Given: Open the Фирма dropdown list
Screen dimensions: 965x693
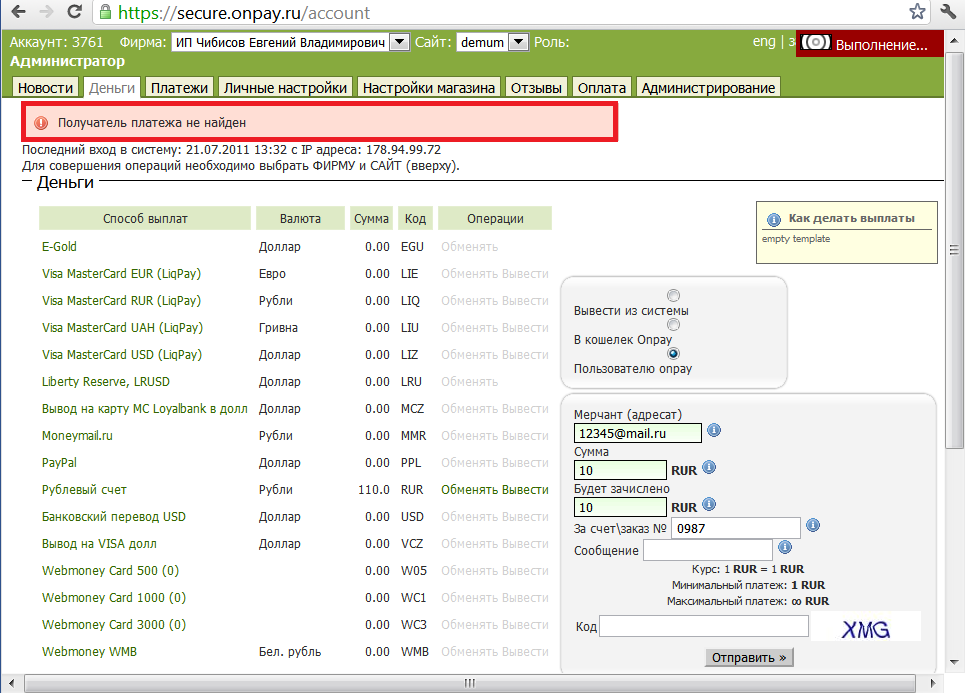Looking at the screenshot, I should pyautogui.click(x=398, y=42).
